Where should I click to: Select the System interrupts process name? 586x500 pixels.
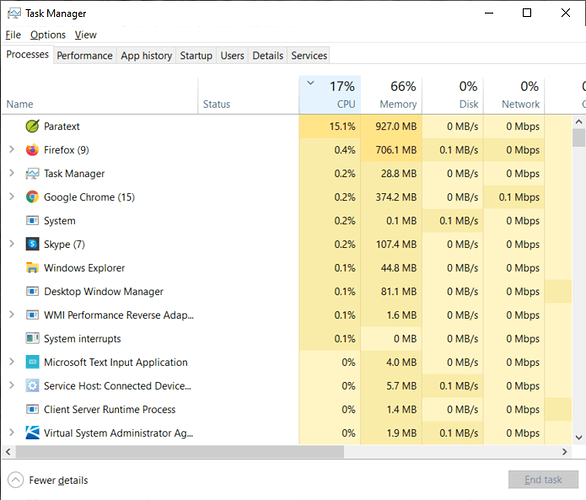pos(82,339)
